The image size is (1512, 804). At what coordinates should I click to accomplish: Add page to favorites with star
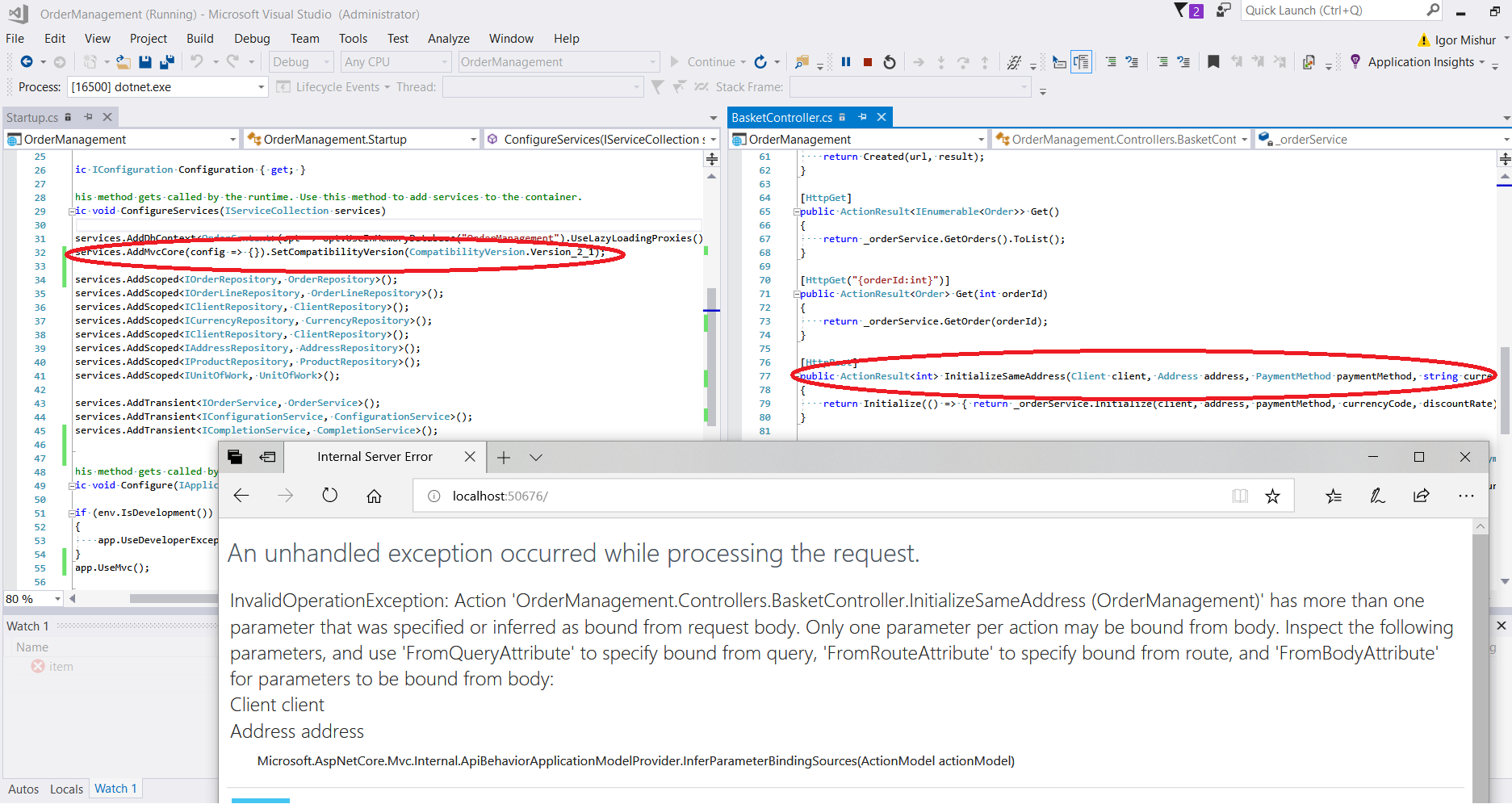[1273, 496]
